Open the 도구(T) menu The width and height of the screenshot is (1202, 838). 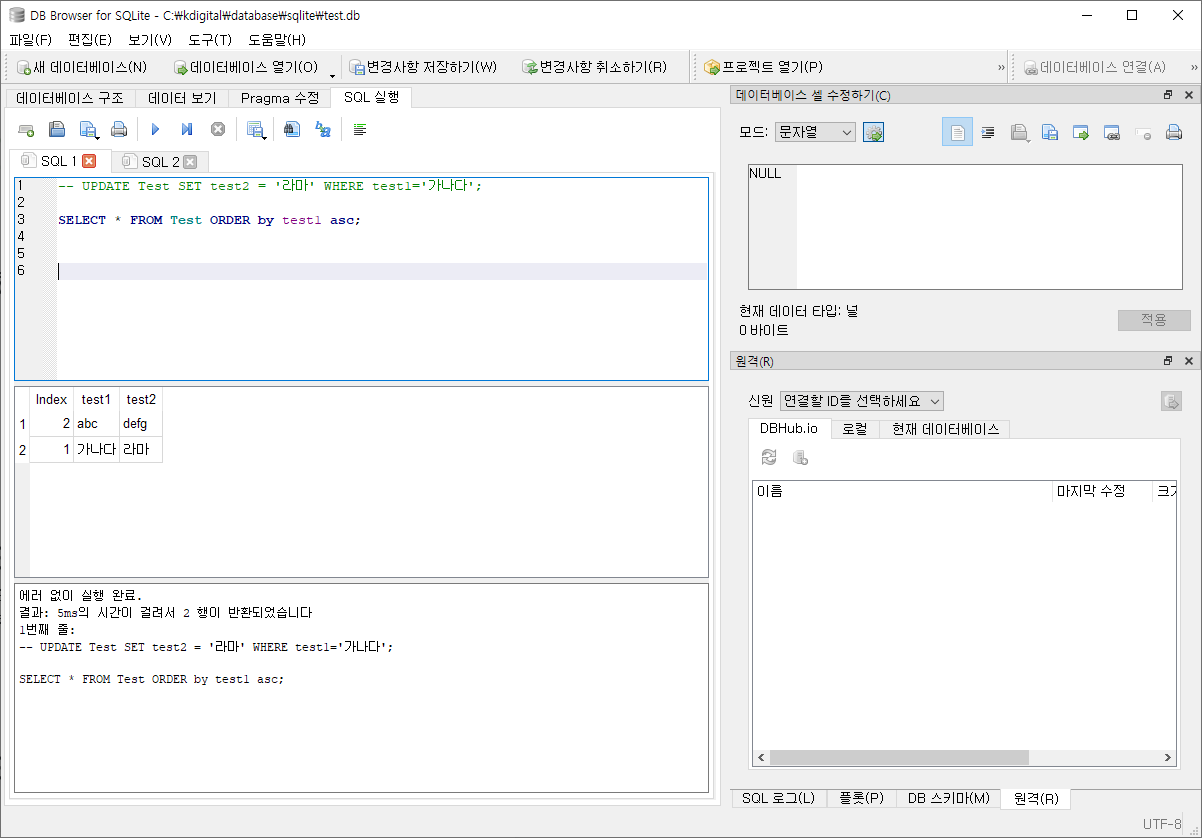click(x=210, y=40)
